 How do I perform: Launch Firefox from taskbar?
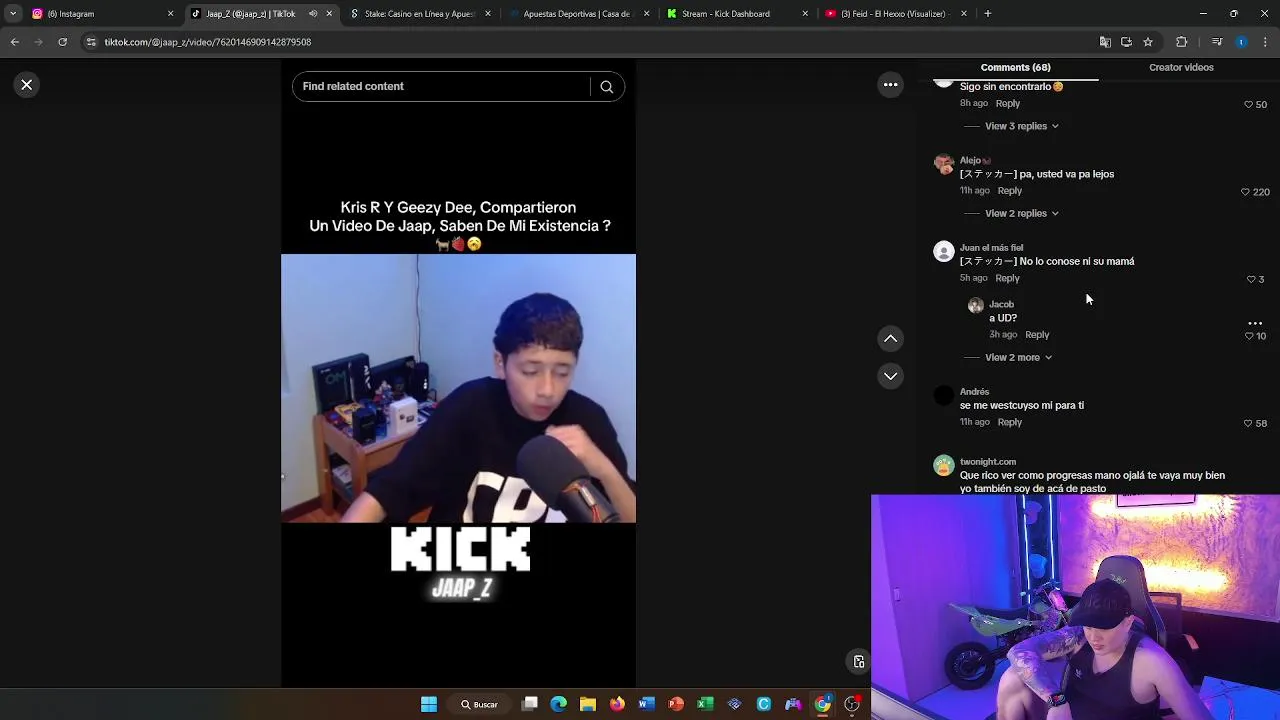(x=617, y=704)
